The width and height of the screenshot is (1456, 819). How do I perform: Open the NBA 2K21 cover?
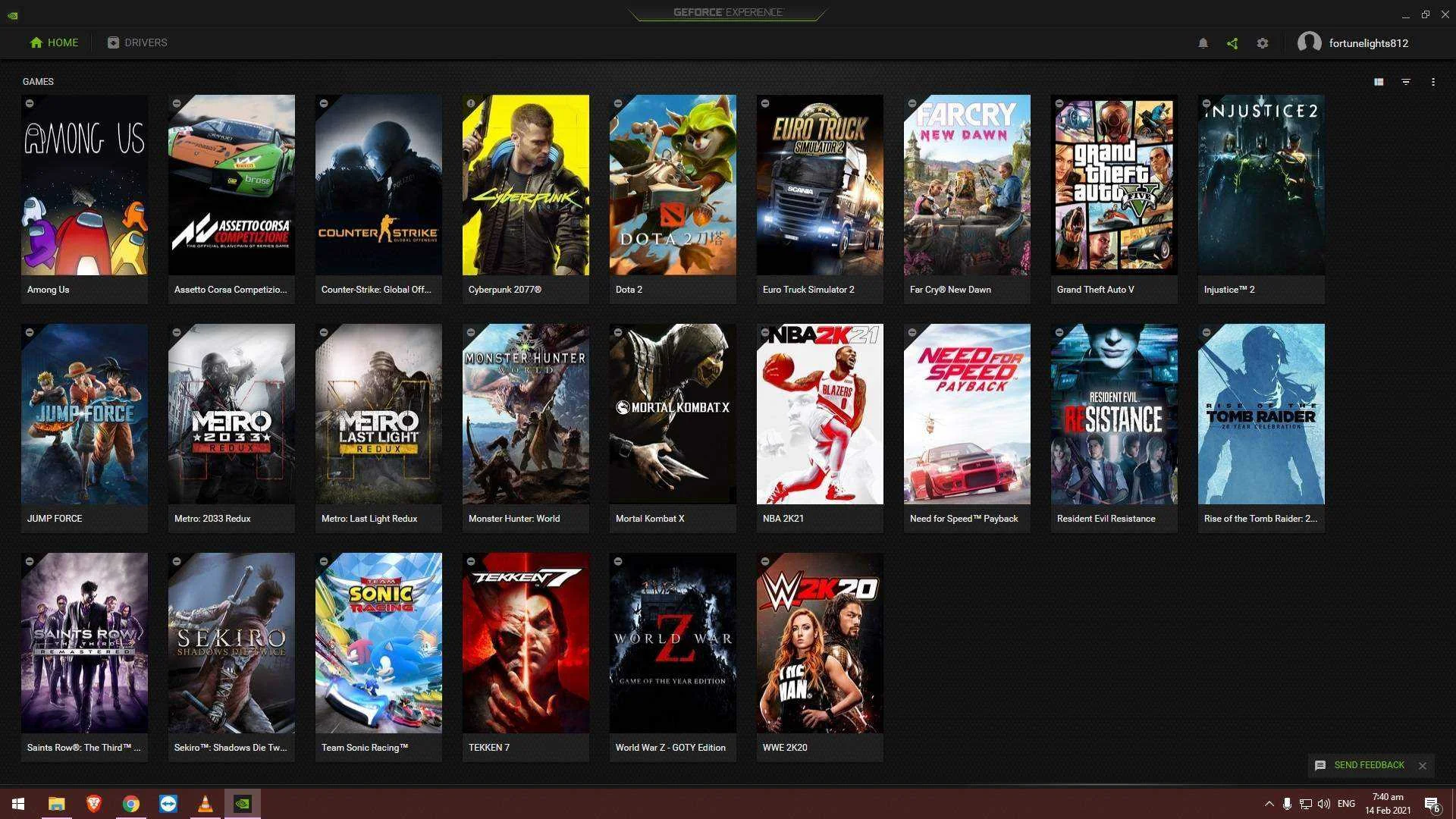820,414
